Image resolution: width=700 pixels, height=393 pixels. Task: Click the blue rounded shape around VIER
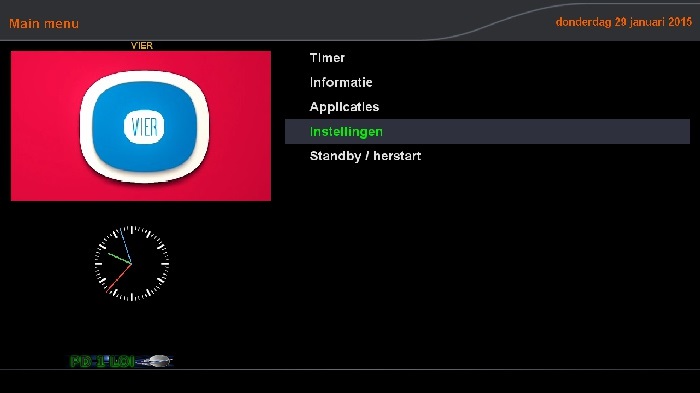pos(145,127)
